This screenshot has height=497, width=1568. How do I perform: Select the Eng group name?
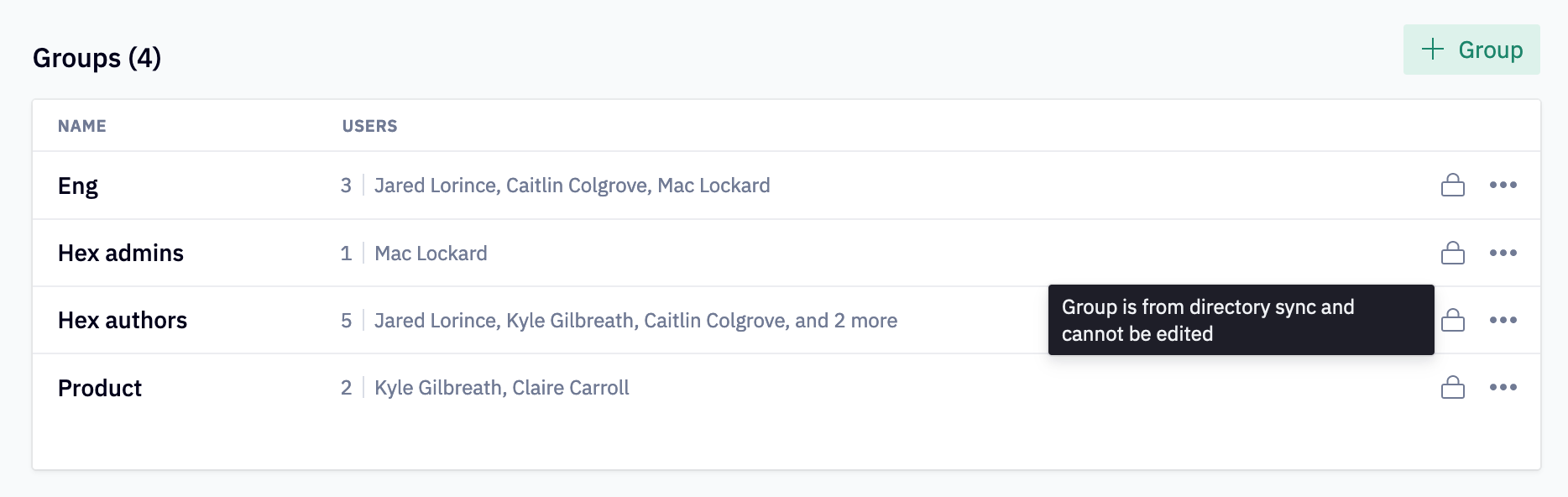(x=78, y=186)
